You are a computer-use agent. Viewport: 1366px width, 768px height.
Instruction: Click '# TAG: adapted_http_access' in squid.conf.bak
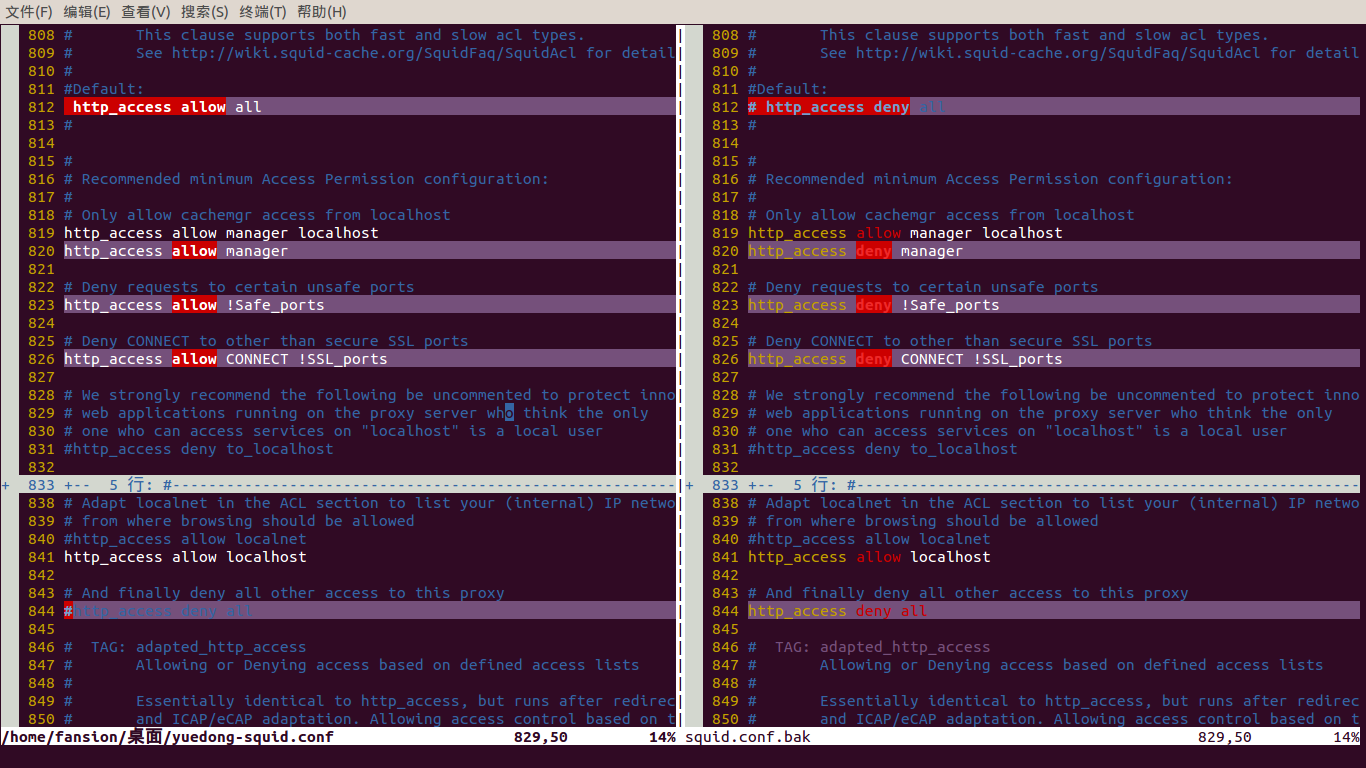(869, 647)
